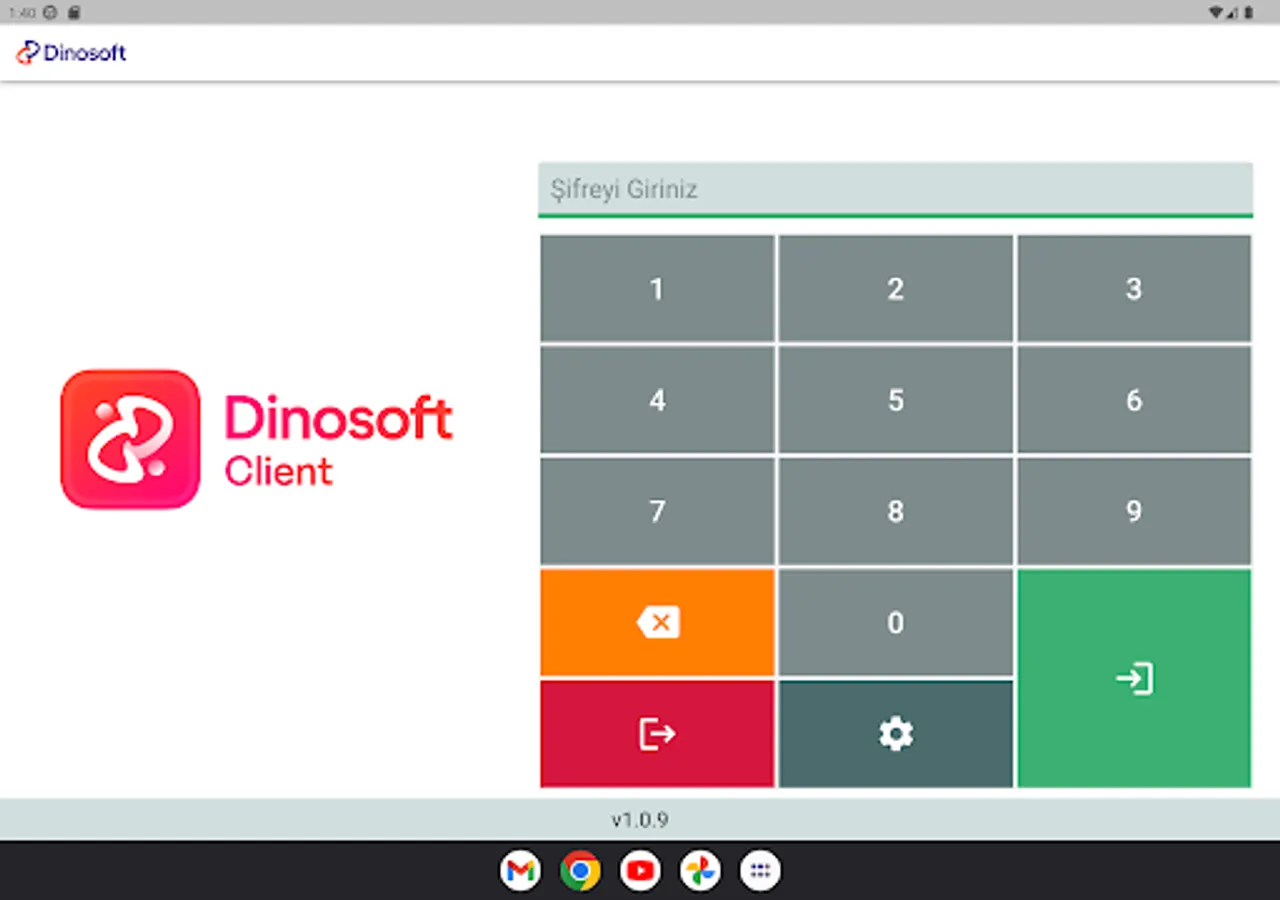The height and width of the screenshot is (900, 1280).
Task: Launch YouTube from the dock
Action: (x=640, y=870)
